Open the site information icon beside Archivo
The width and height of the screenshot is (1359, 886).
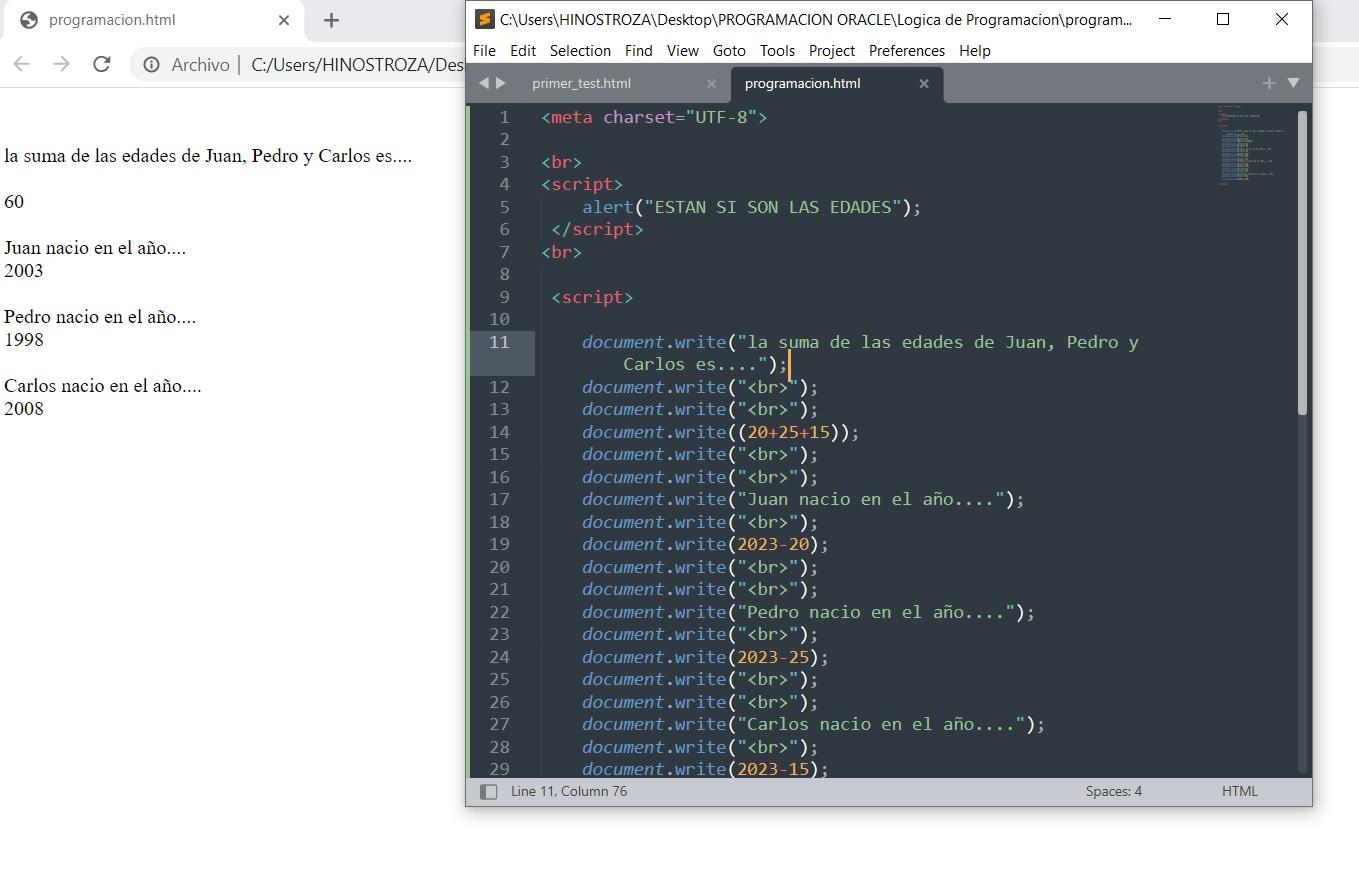pos(152,64)
